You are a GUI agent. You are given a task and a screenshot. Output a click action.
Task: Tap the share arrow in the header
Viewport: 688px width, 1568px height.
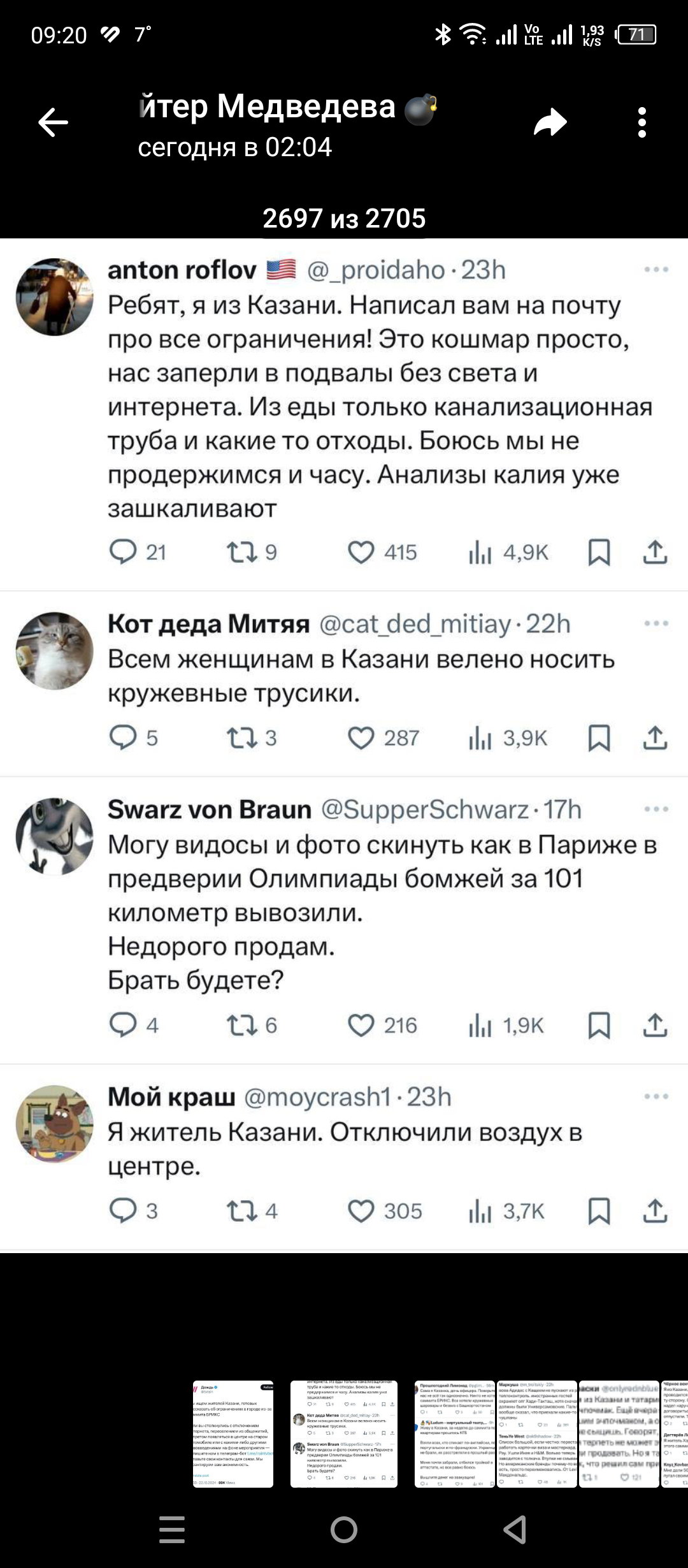pos(550,122)
